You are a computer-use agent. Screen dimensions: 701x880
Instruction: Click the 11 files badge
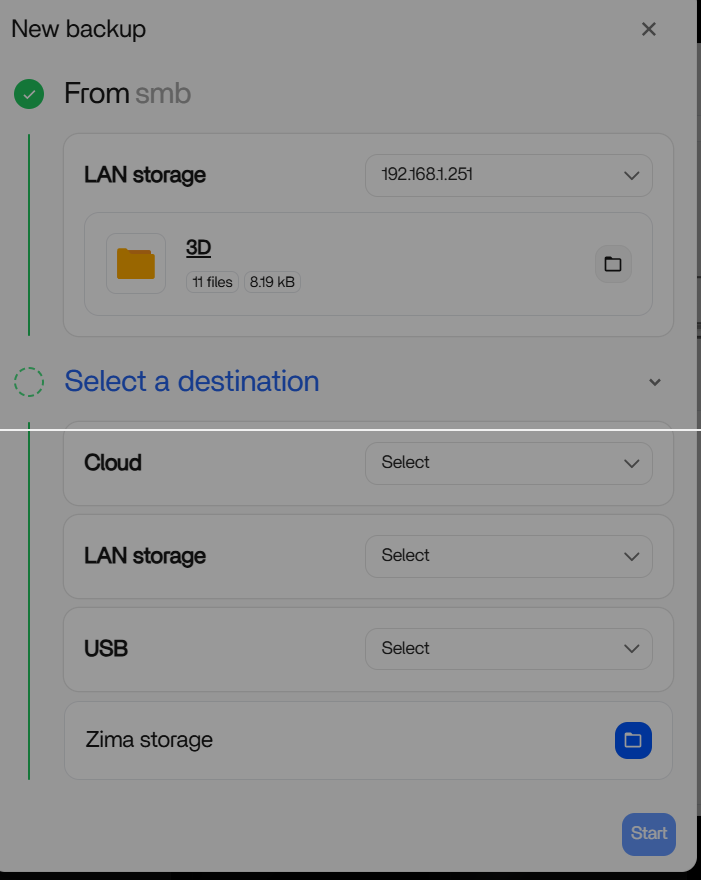(212, 282)
